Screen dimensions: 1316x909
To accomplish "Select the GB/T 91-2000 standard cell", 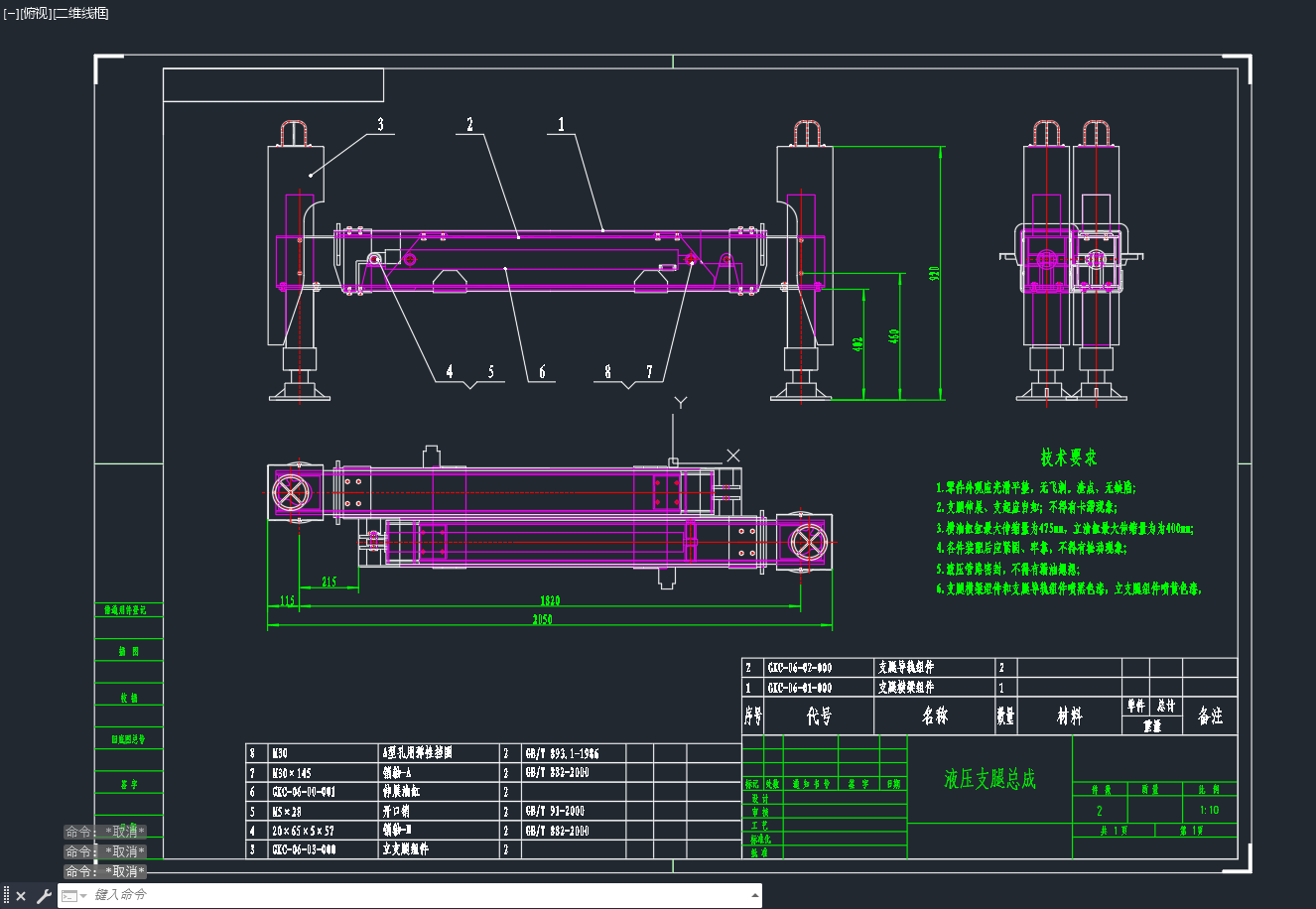I will 555,812.
